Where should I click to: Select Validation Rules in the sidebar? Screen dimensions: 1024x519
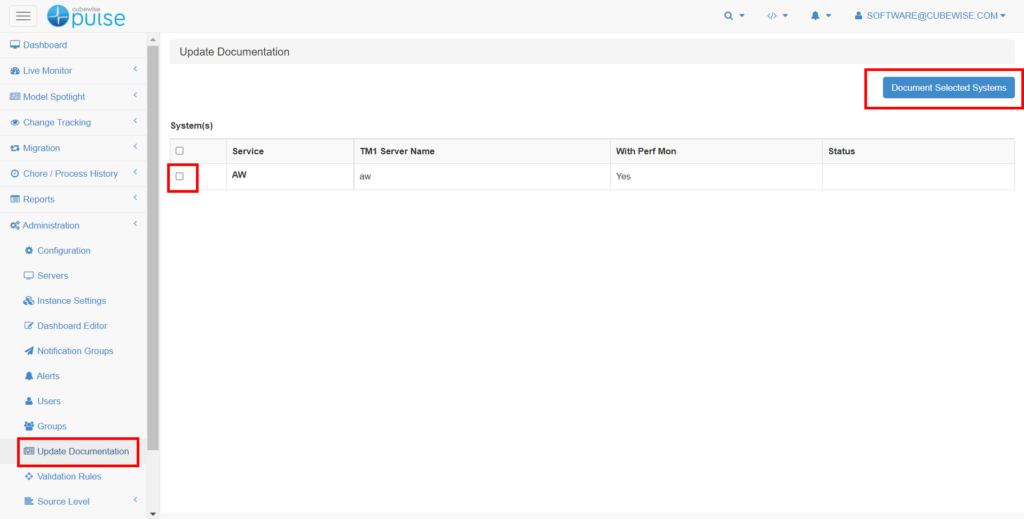coord(69,477)
